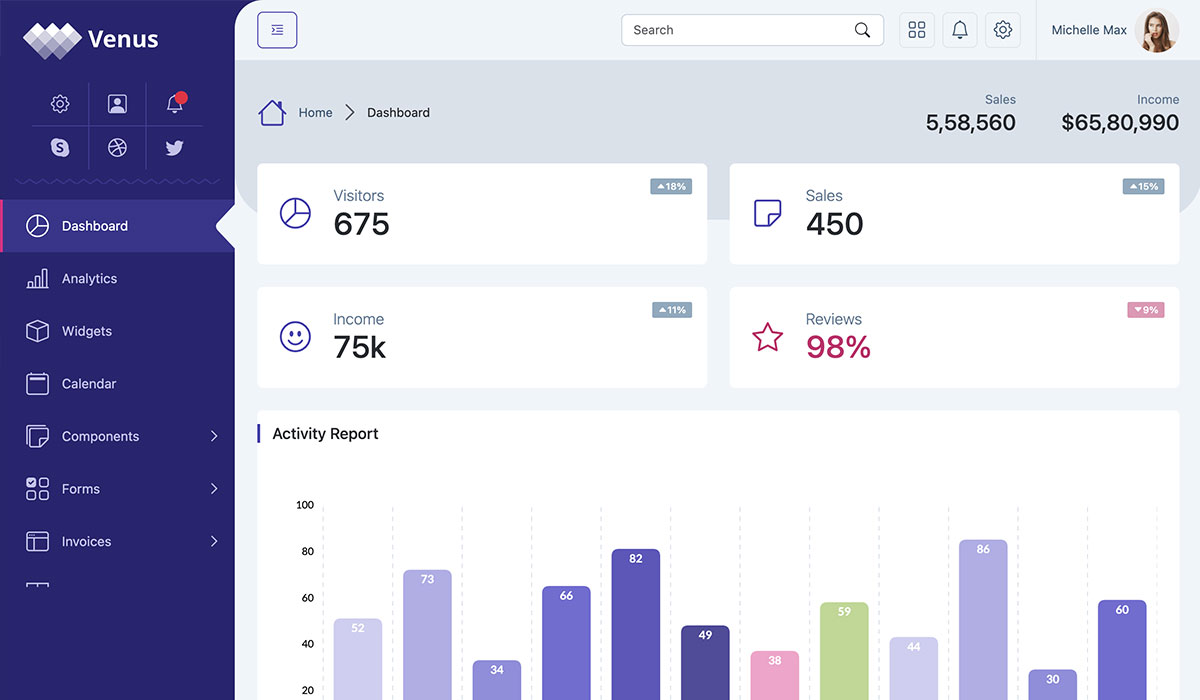Click the chart bar labeled 86
The width and height of the screenshot is (1200, 700).
click(983, 620)
